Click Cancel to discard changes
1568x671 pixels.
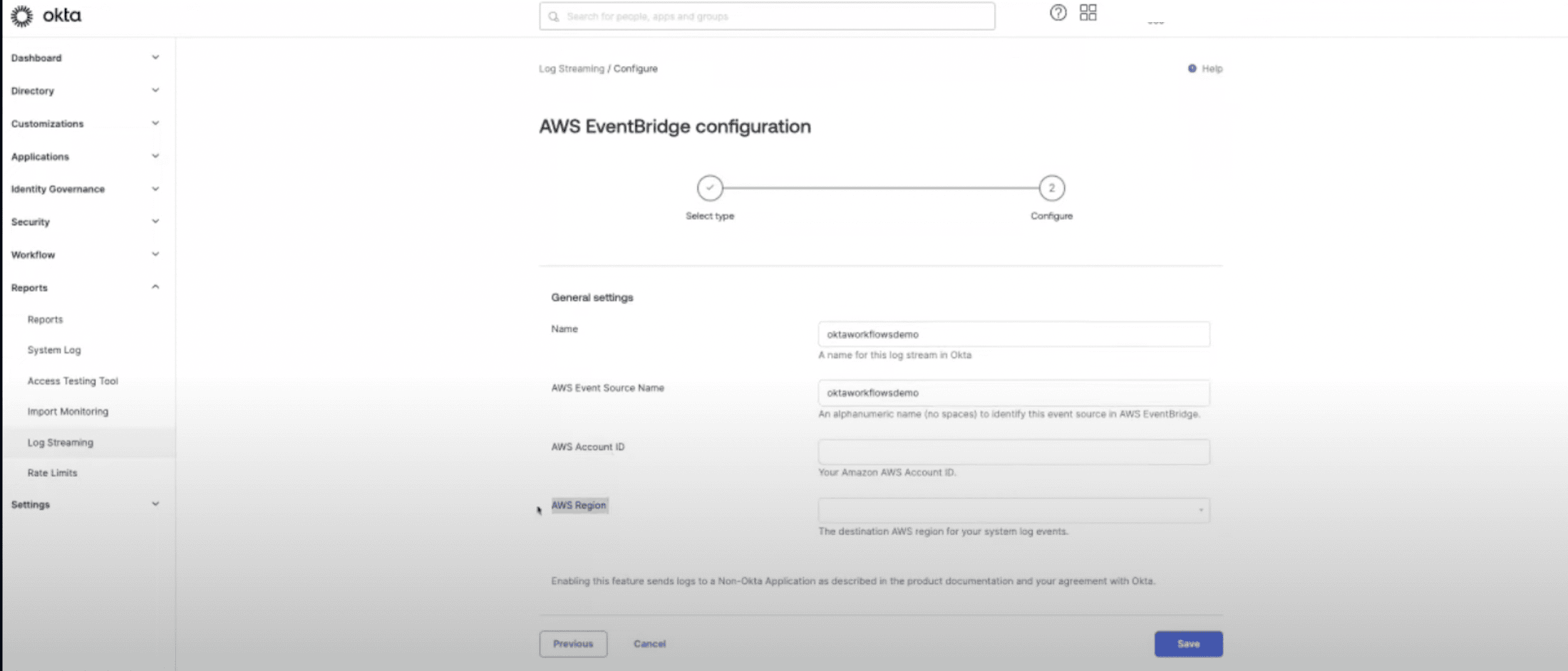tap(649, 643)
